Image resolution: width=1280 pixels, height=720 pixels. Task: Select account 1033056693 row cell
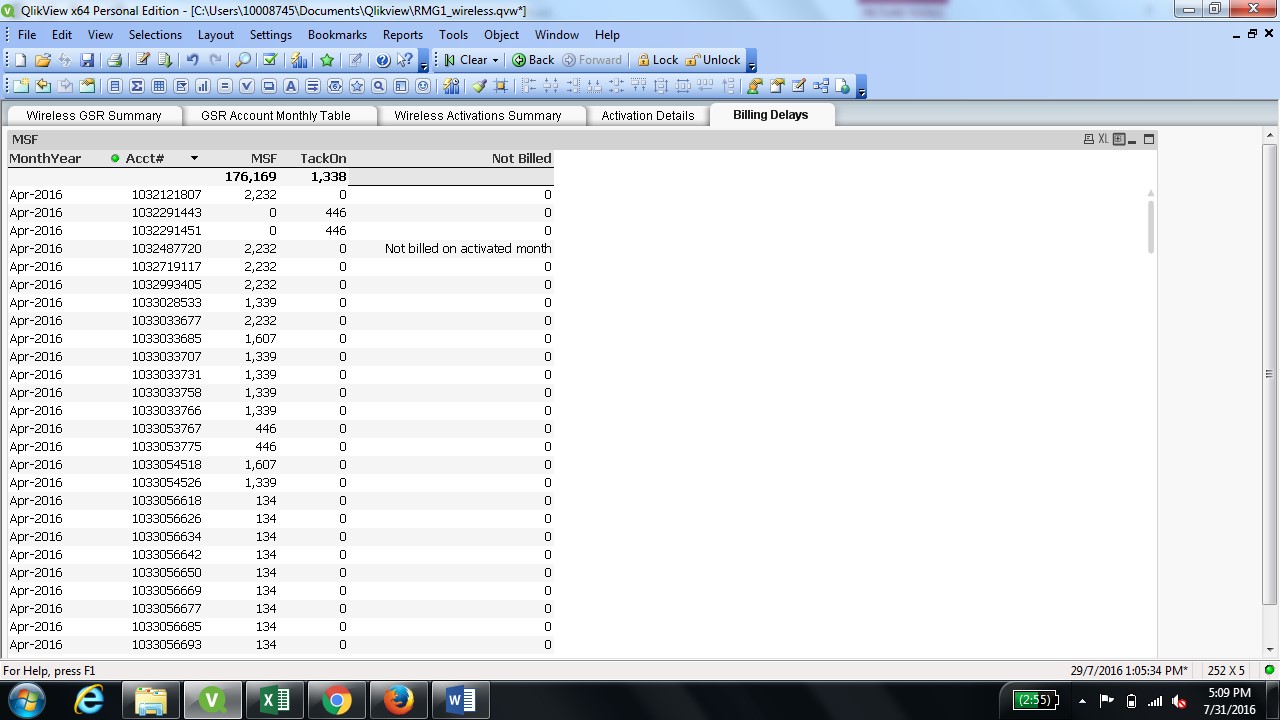pyautogui.click(x=167, y=645)
